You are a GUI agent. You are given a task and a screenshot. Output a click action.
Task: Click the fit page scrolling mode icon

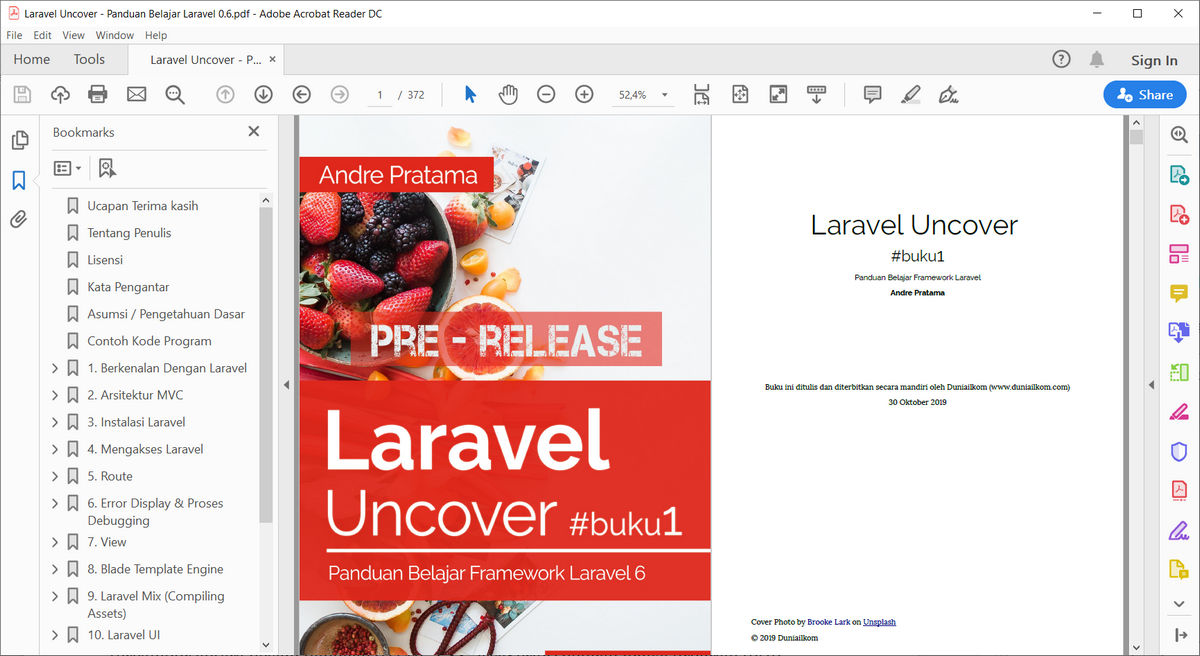pos(702,95)
